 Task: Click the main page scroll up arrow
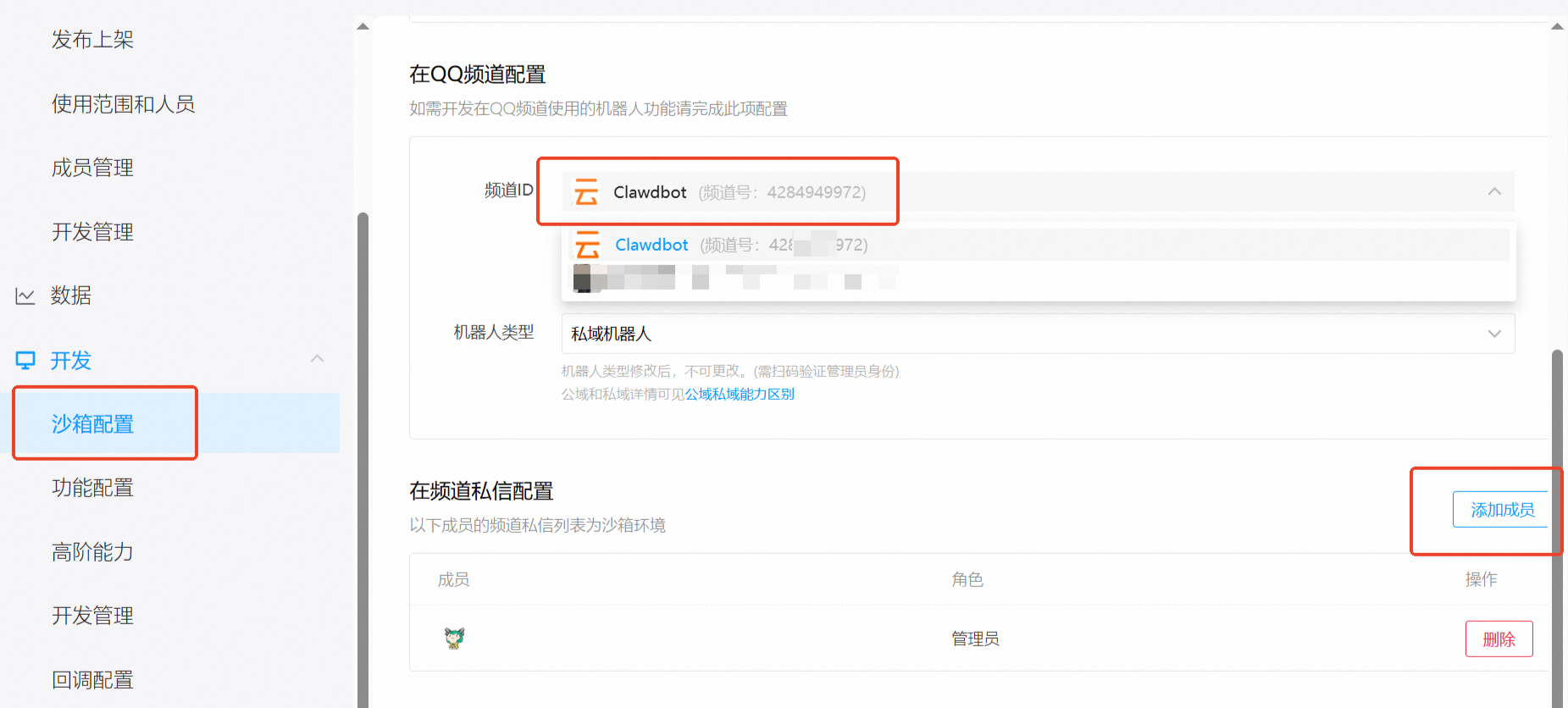pyautogui.click(x=1557, y=26)
